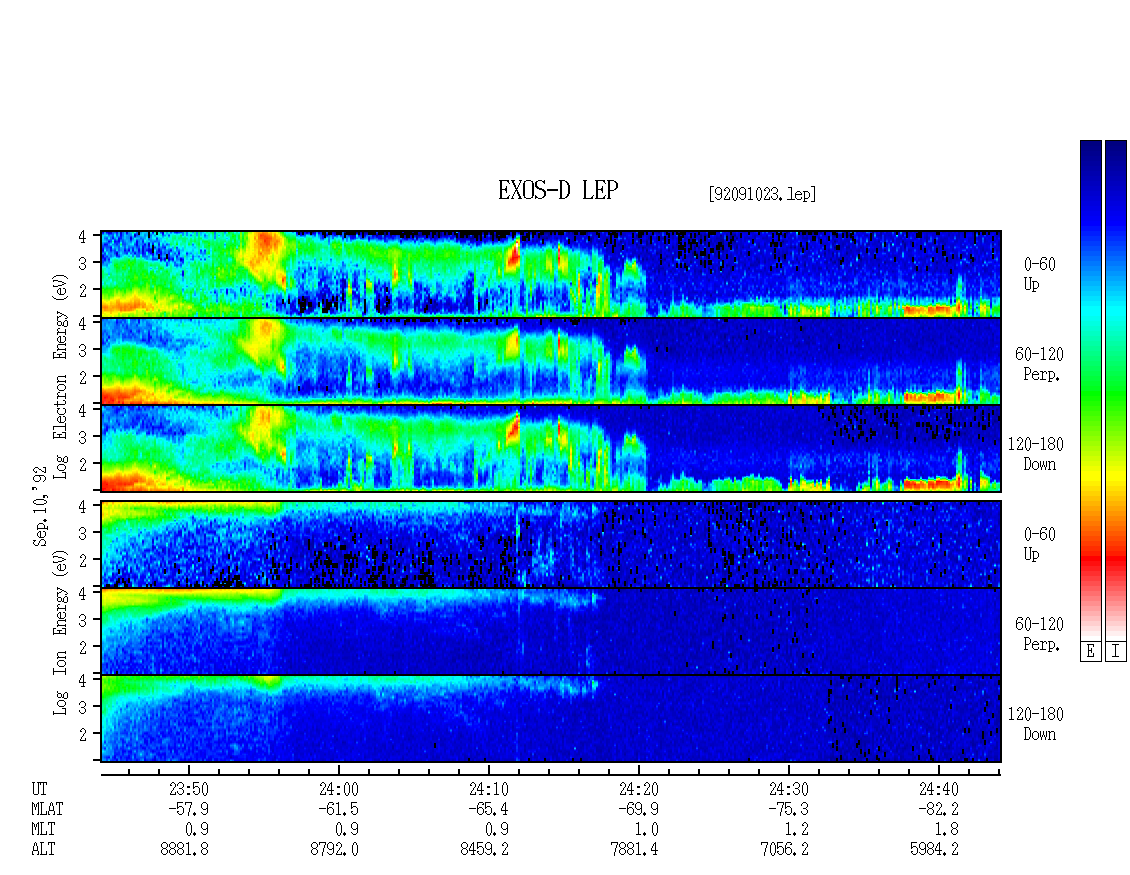Screen dimensions: 1130x875
Task: Click MLAT value -75.3
Action: (x=788, y=809)
